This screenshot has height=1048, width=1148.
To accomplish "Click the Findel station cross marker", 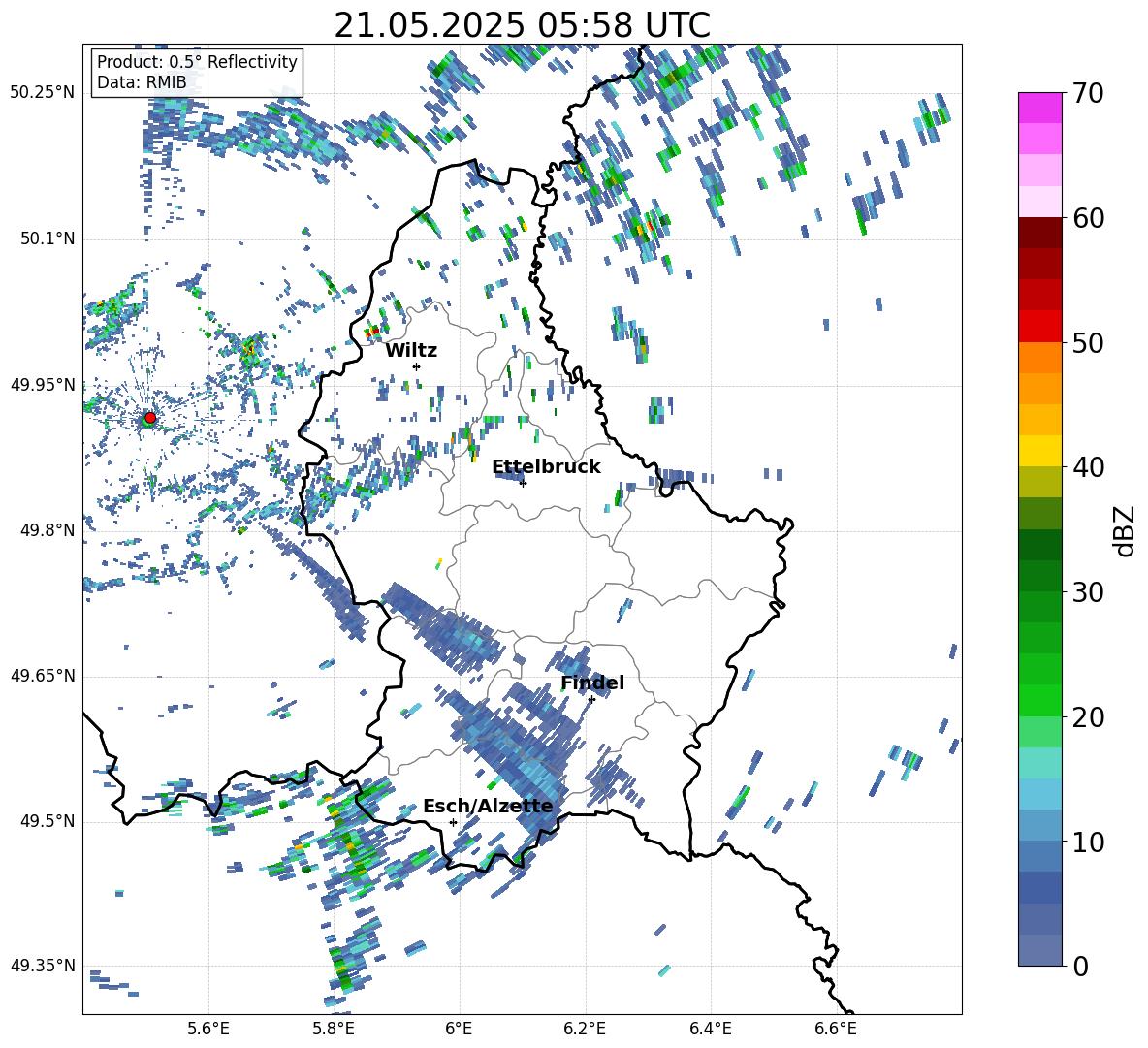I will click(591, 700).
